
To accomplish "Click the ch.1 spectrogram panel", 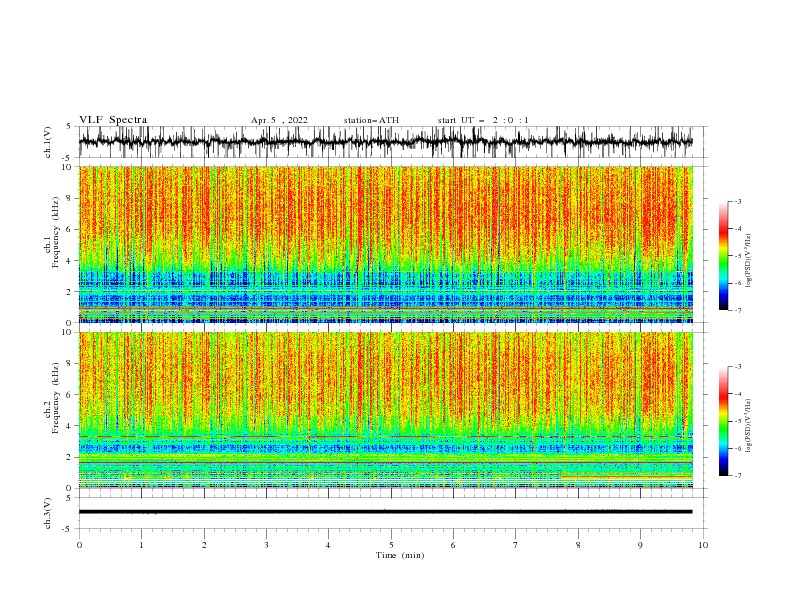I will point(385,244).
